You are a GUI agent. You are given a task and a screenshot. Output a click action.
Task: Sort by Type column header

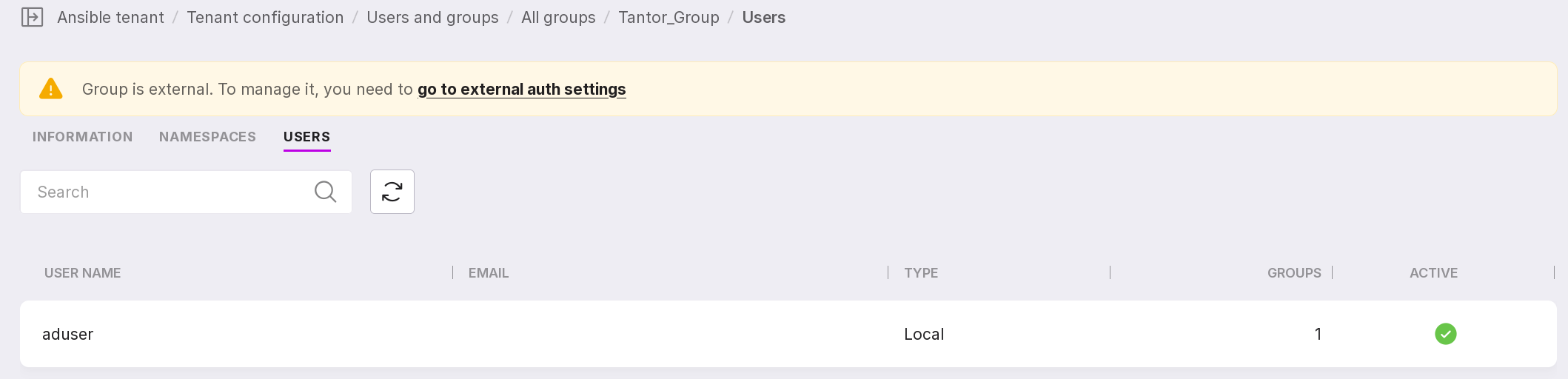pyautogui.click(x=921, y=273)
